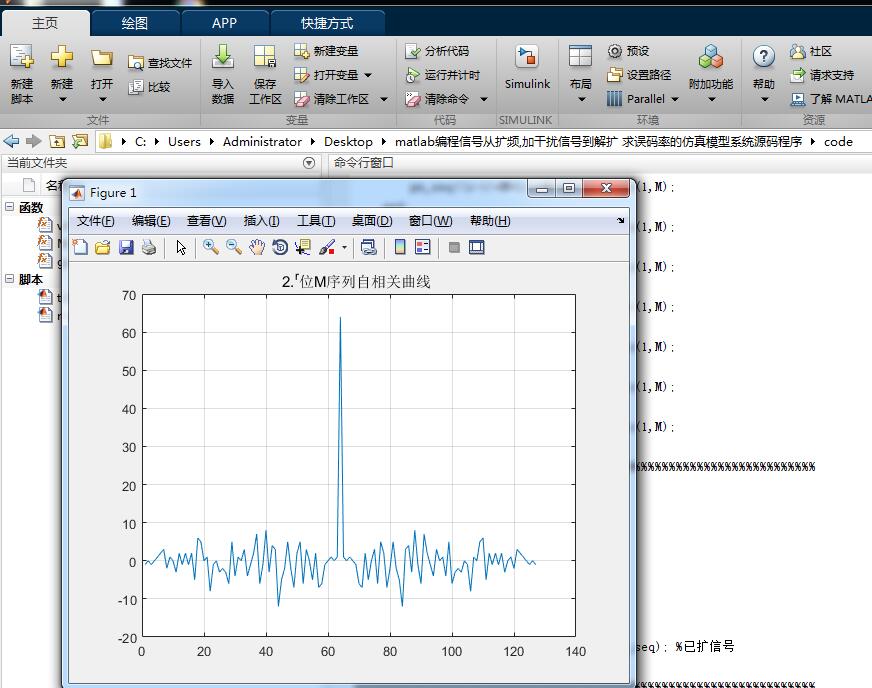Click New Variable (新建变量)

(326, 51)
